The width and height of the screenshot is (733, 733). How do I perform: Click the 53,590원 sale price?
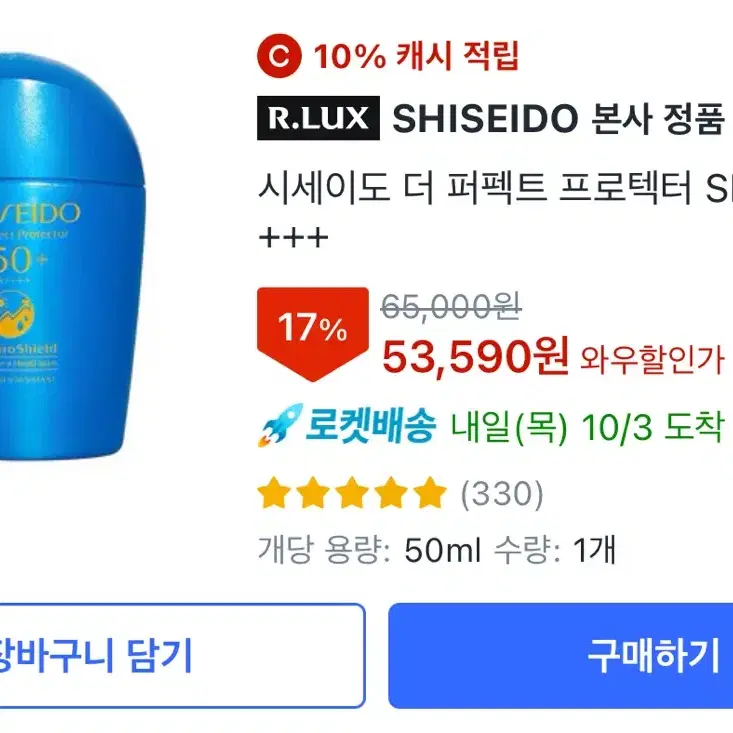point(475,357)
